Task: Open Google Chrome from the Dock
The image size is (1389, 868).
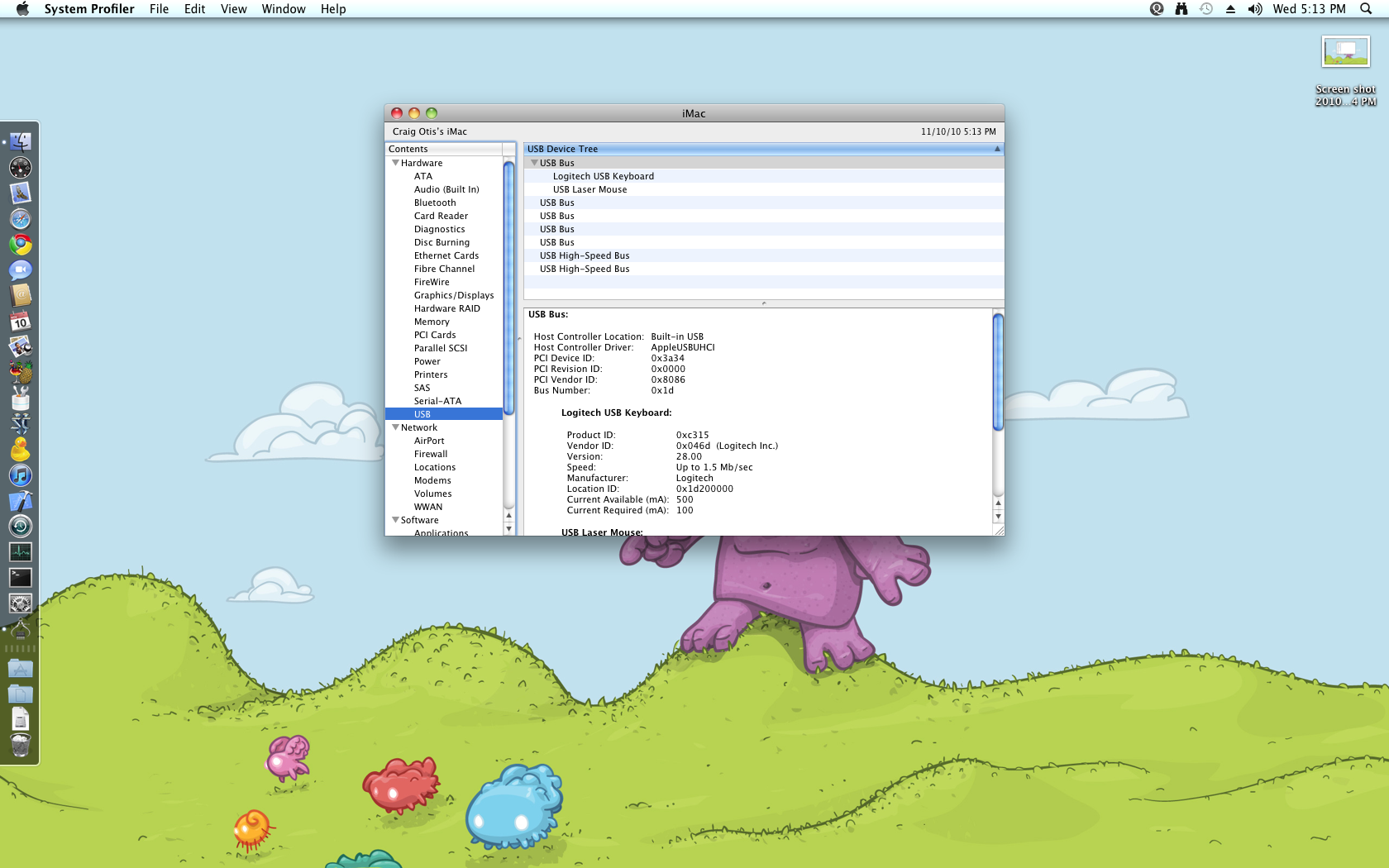Action: 20,245
